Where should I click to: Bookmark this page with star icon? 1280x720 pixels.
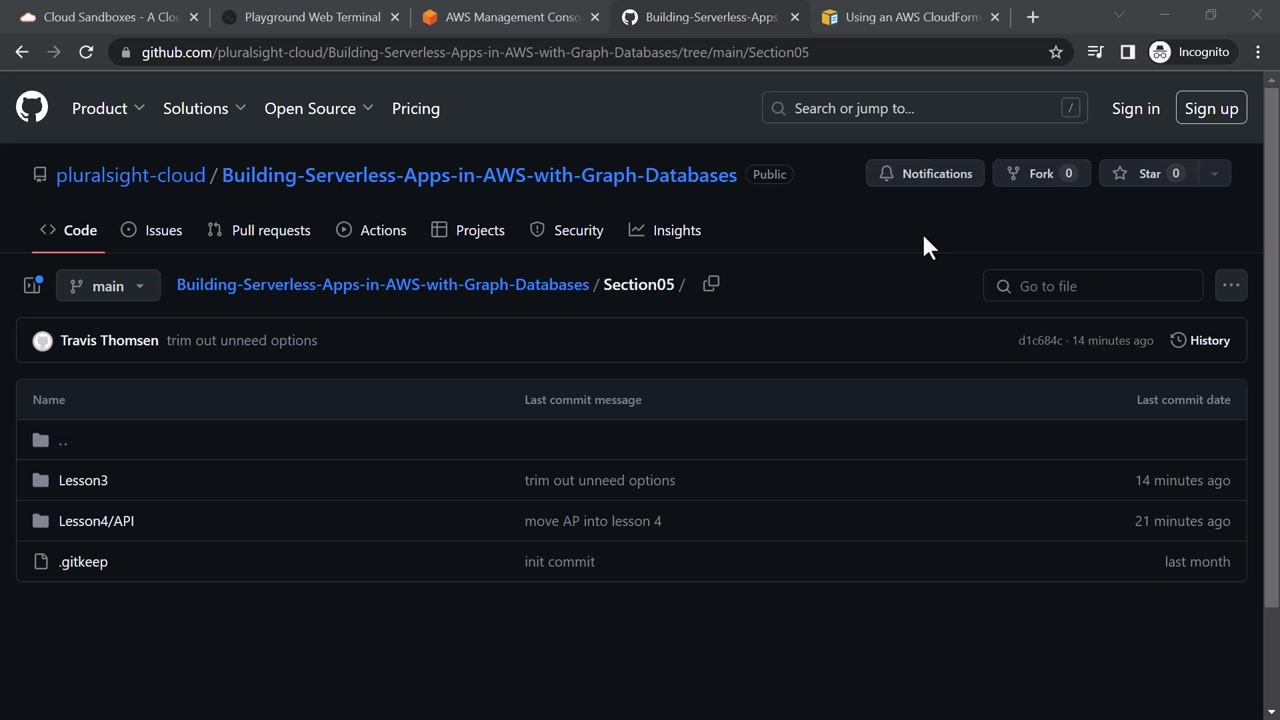(1055, 52)
